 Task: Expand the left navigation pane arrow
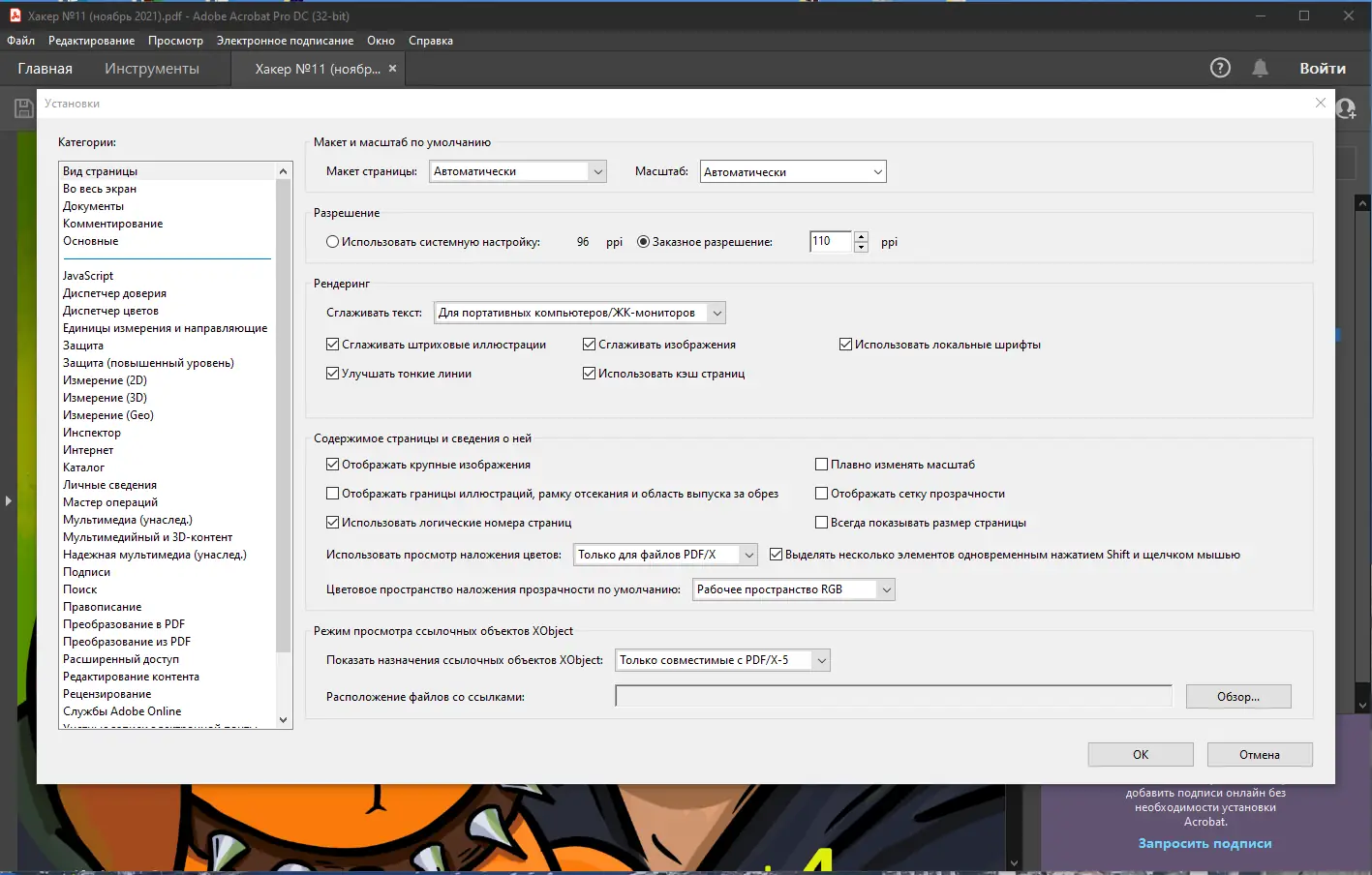(8, 500)
